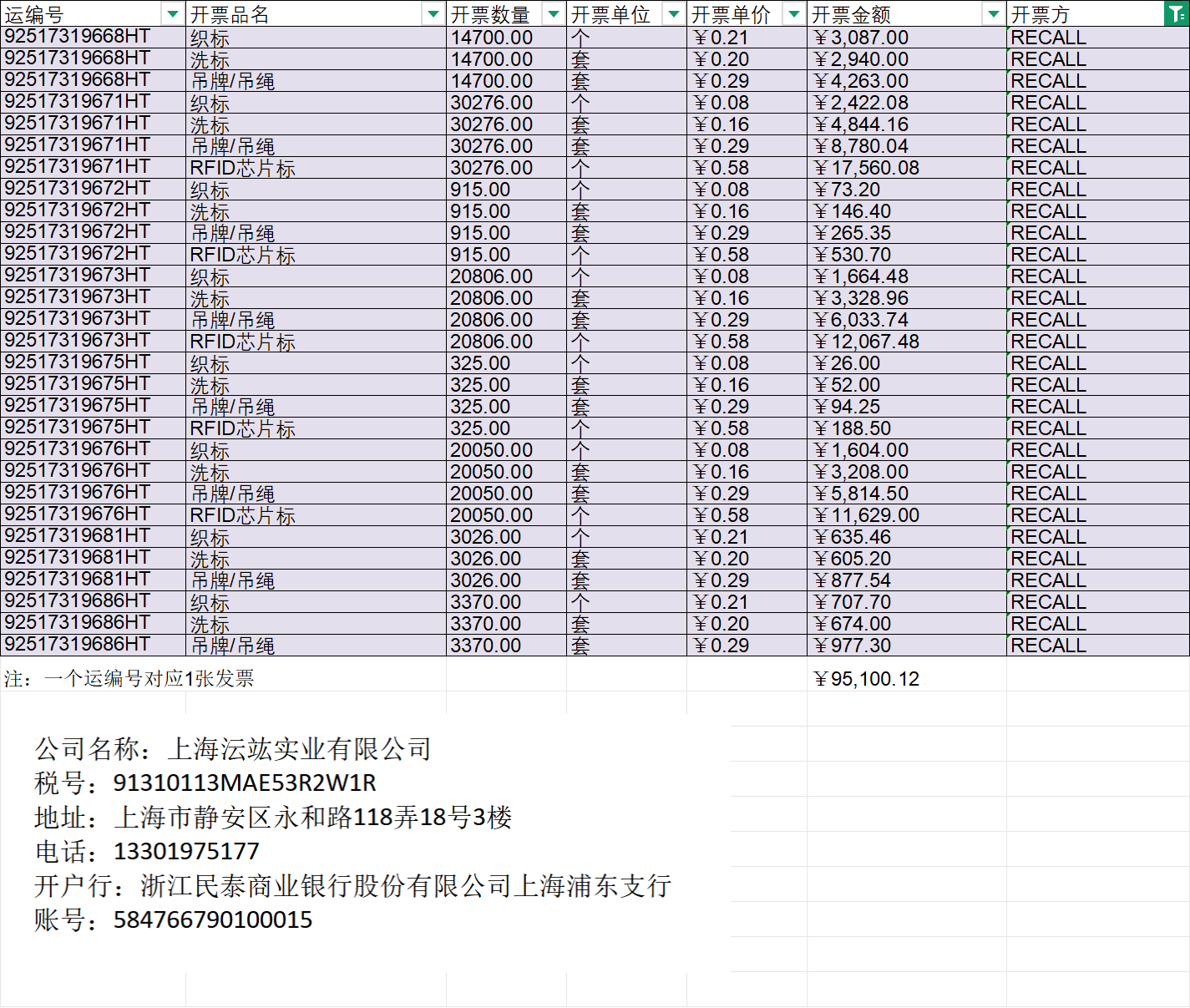Click the 开票单价 filter dropdown arrow
Image resolution: width=1190 pixels, height=1008 pixels.
793,13
